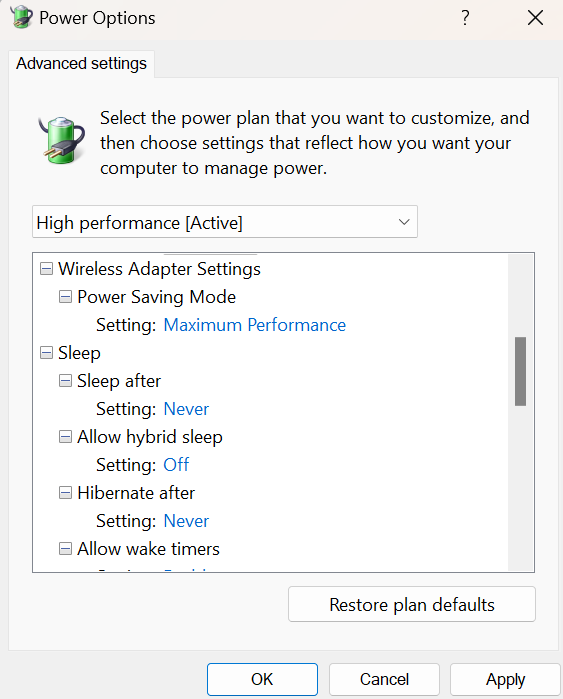
Task: Click the help question mark icon
Action: coord(465,18)
